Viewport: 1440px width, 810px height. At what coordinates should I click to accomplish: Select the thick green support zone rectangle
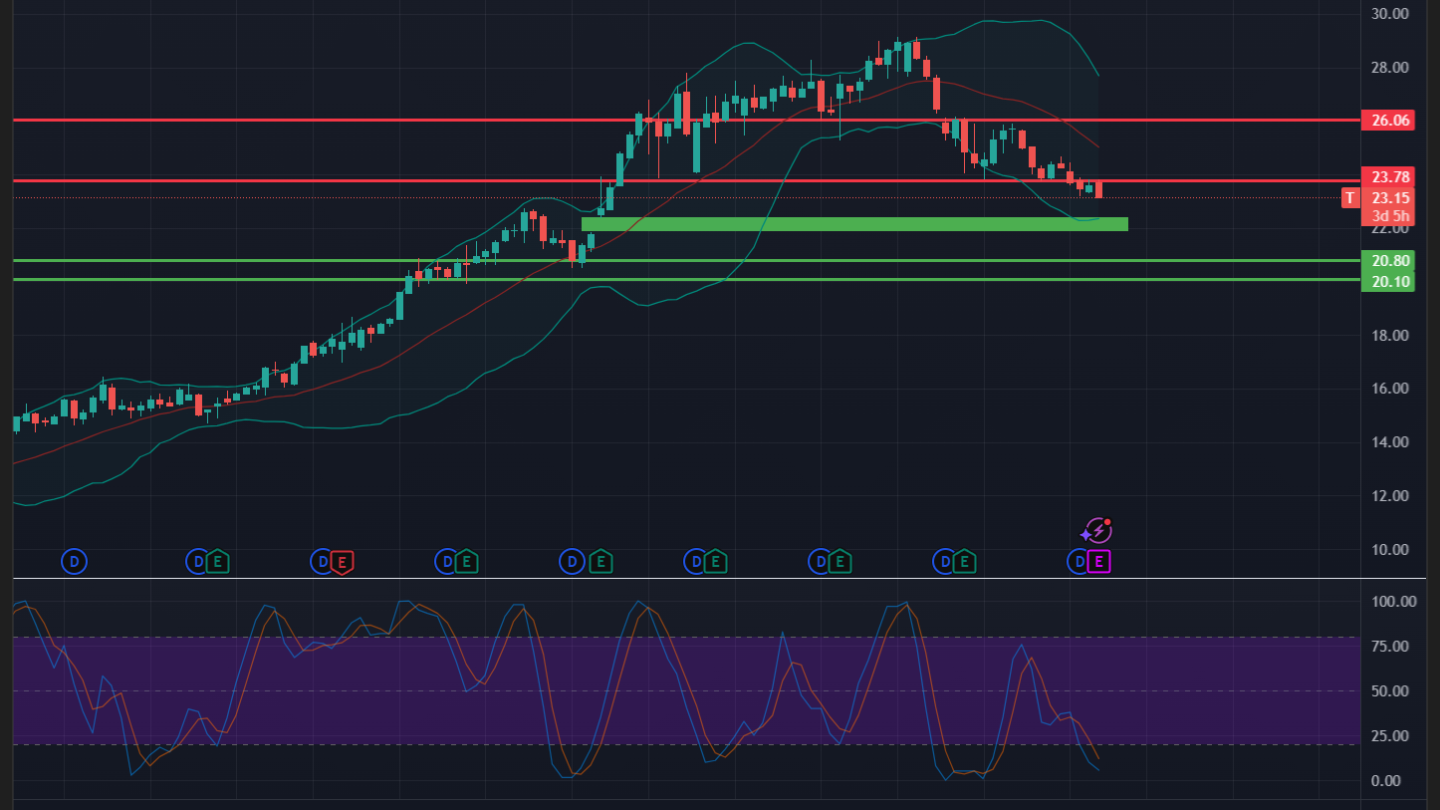854,224
